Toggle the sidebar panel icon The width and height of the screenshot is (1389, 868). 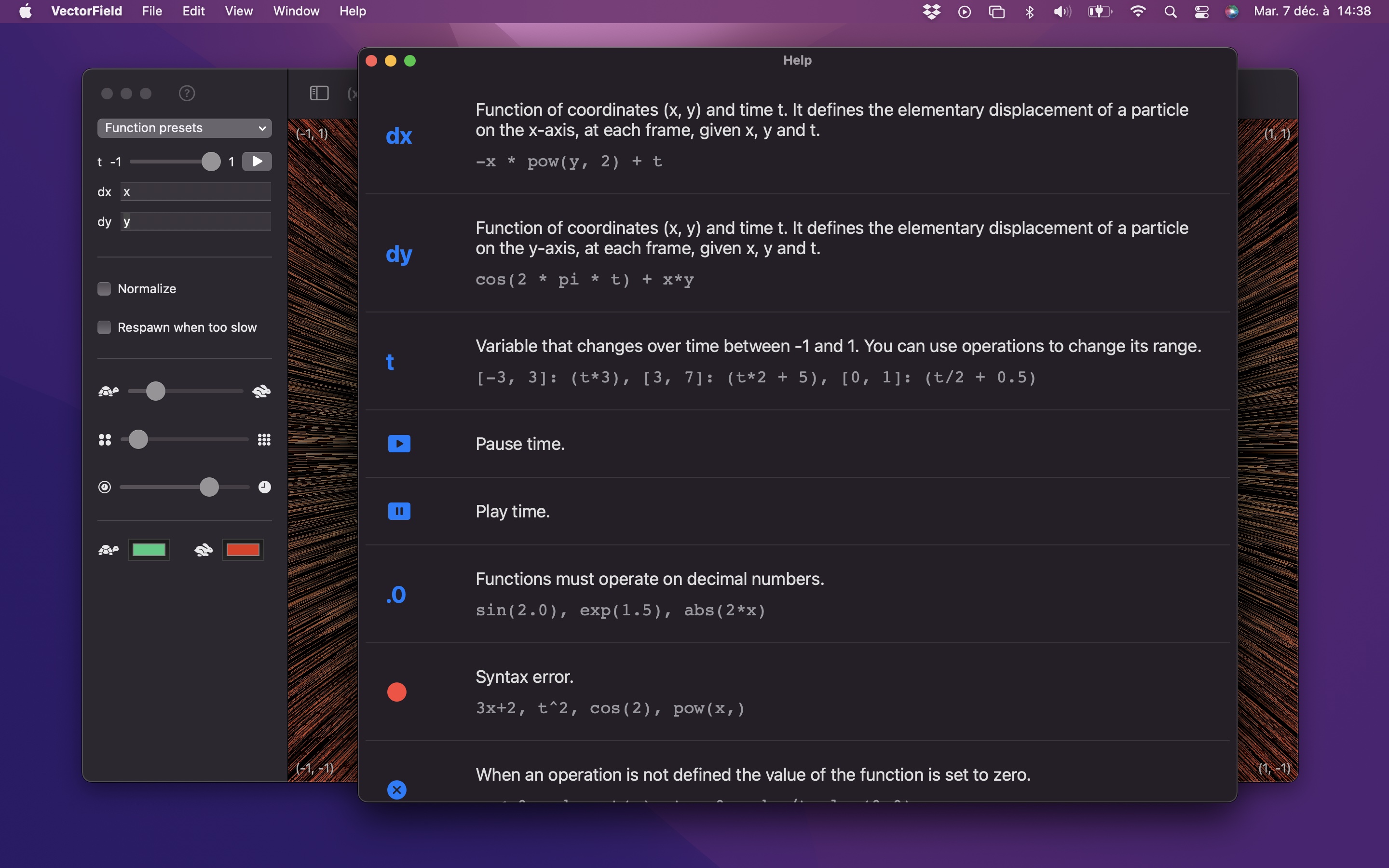[x=319, y=93]
